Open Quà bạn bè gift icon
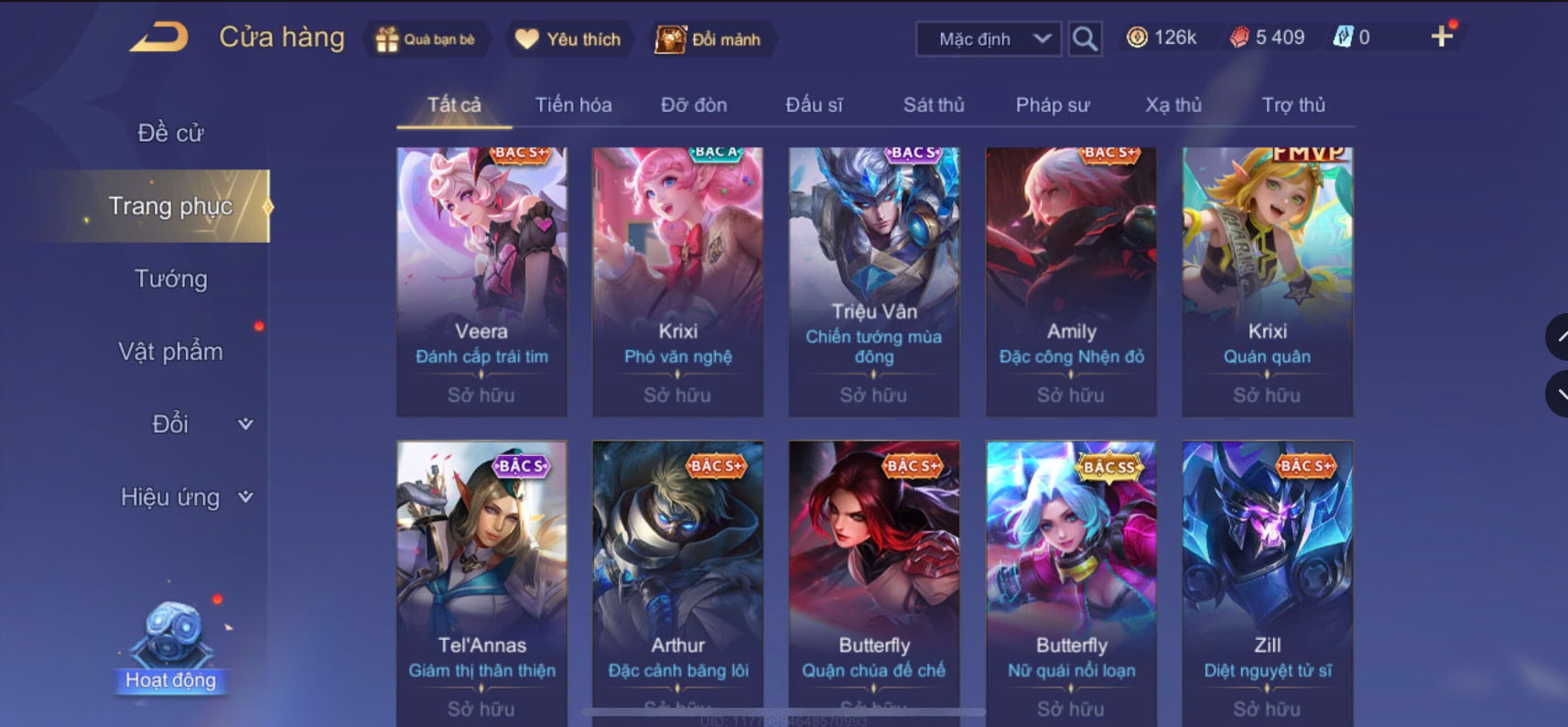Viewport: 1568px width, 727px height. click(387, 39)
